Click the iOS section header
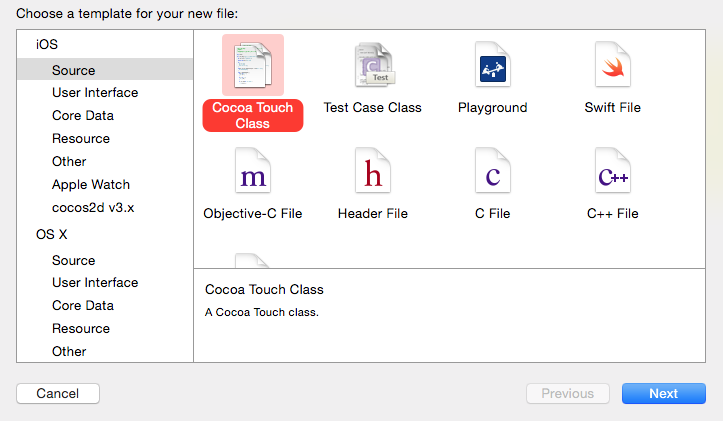 tap(47, 45)
